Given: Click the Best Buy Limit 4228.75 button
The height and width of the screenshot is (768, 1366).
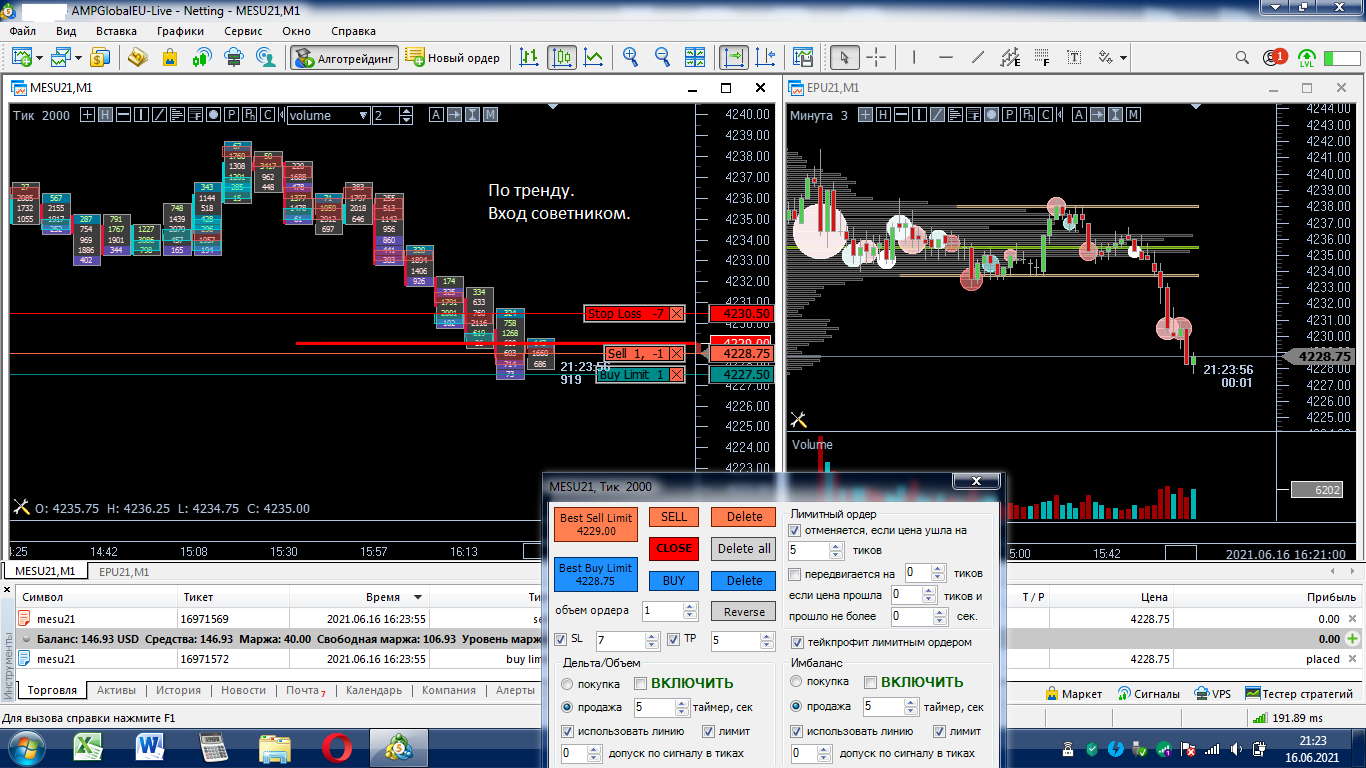Looking at the screenshot, I should 596,574.
